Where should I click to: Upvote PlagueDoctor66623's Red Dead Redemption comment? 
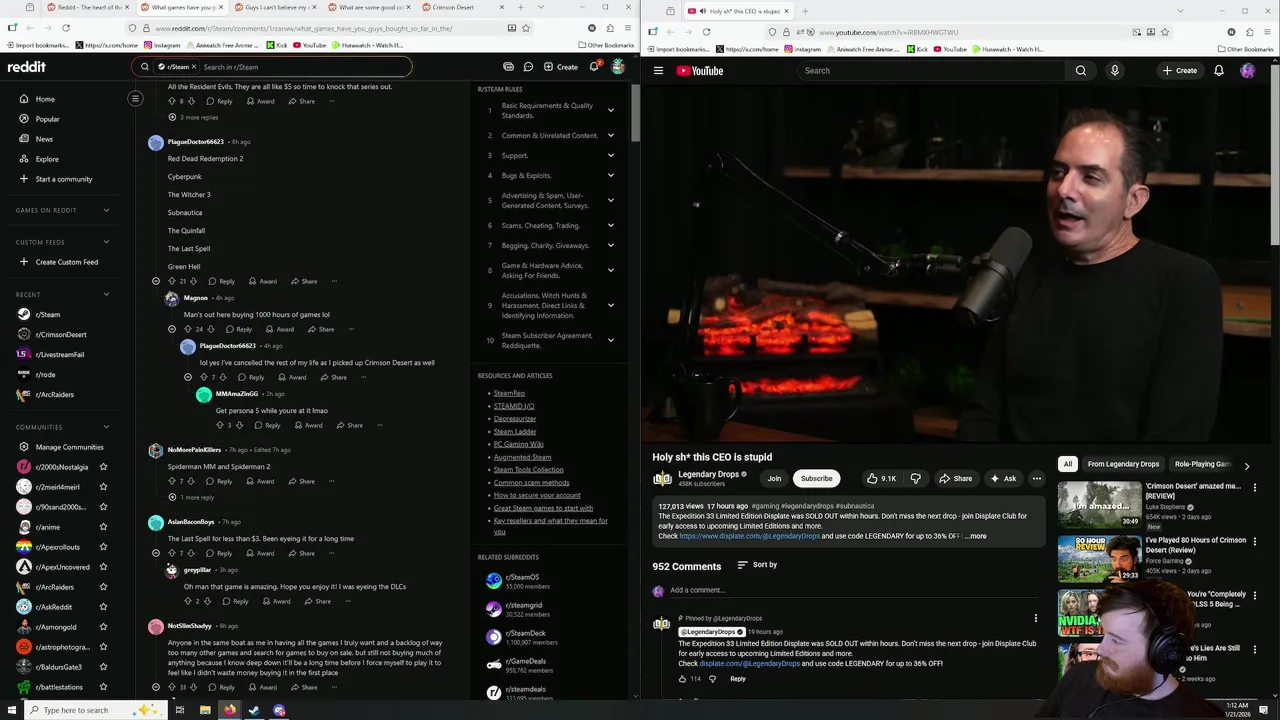(171, 281)
